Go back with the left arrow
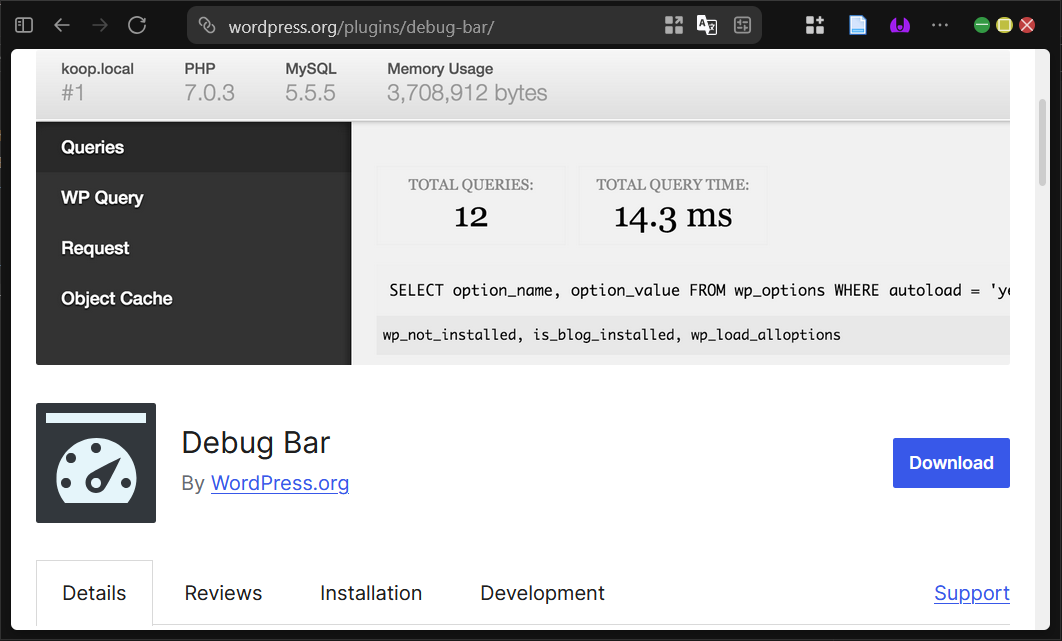 [x=62, y=26]
